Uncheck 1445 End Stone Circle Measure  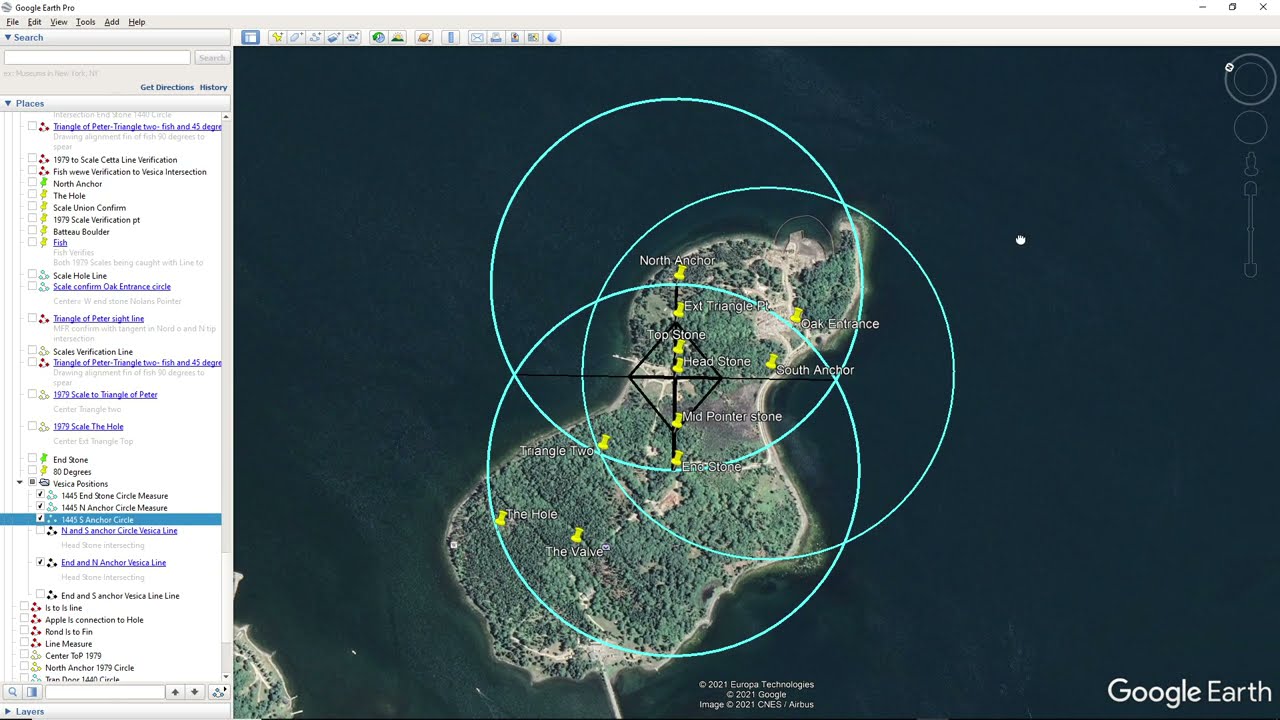pyautogui.click(x=40, y=495)
